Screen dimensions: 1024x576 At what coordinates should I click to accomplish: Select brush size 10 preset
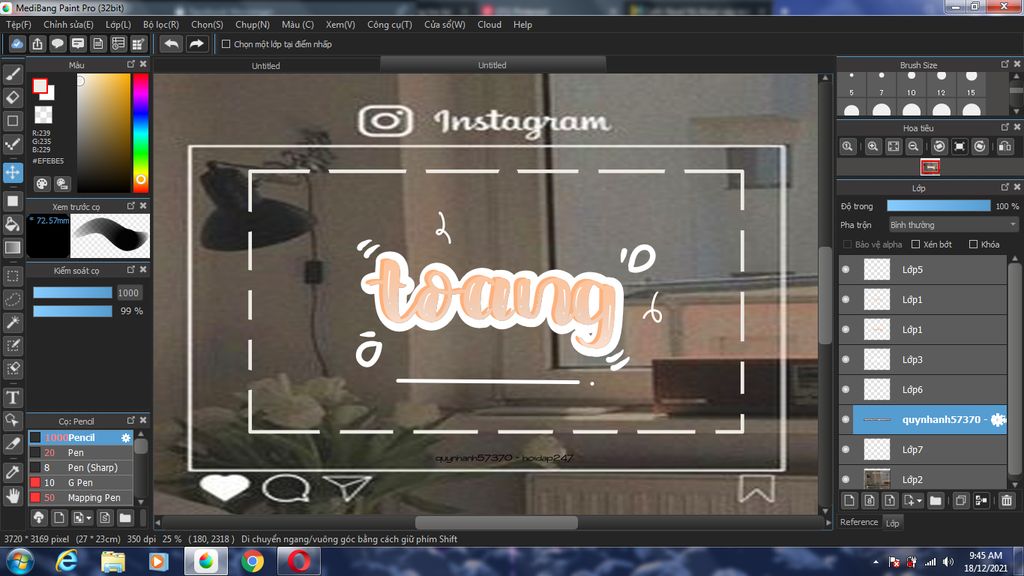(x=911, y=84)
